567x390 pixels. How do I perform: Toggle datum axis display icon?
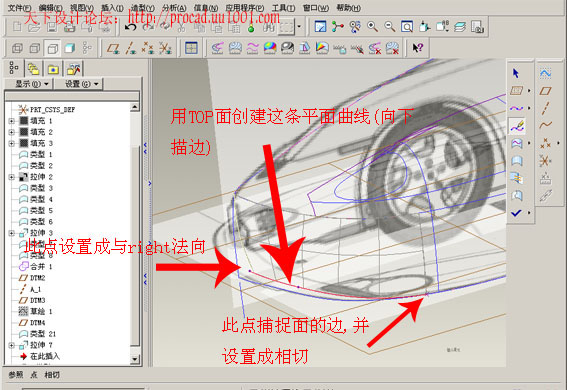click(x=131, y=48)
